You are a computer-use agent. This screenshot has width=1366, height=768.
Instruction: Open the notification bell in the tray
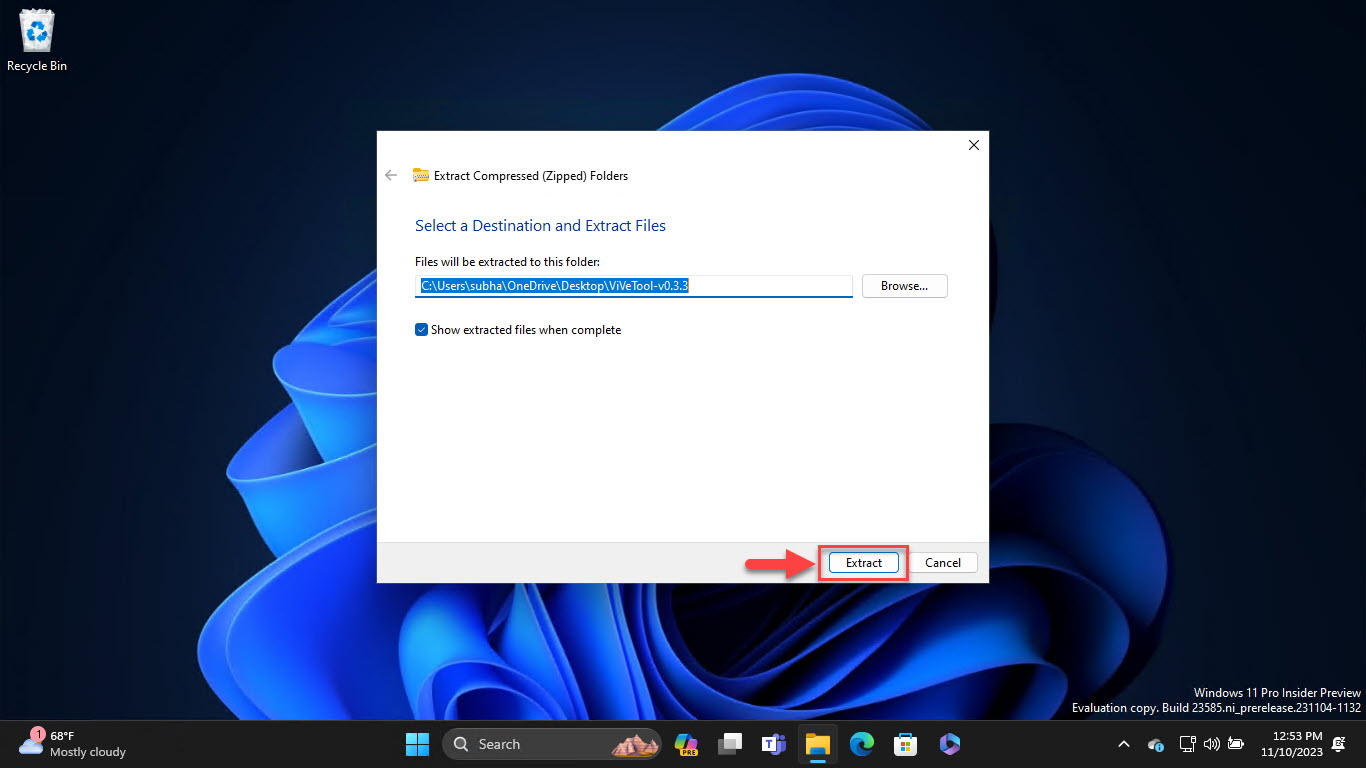pos(1340,744)
